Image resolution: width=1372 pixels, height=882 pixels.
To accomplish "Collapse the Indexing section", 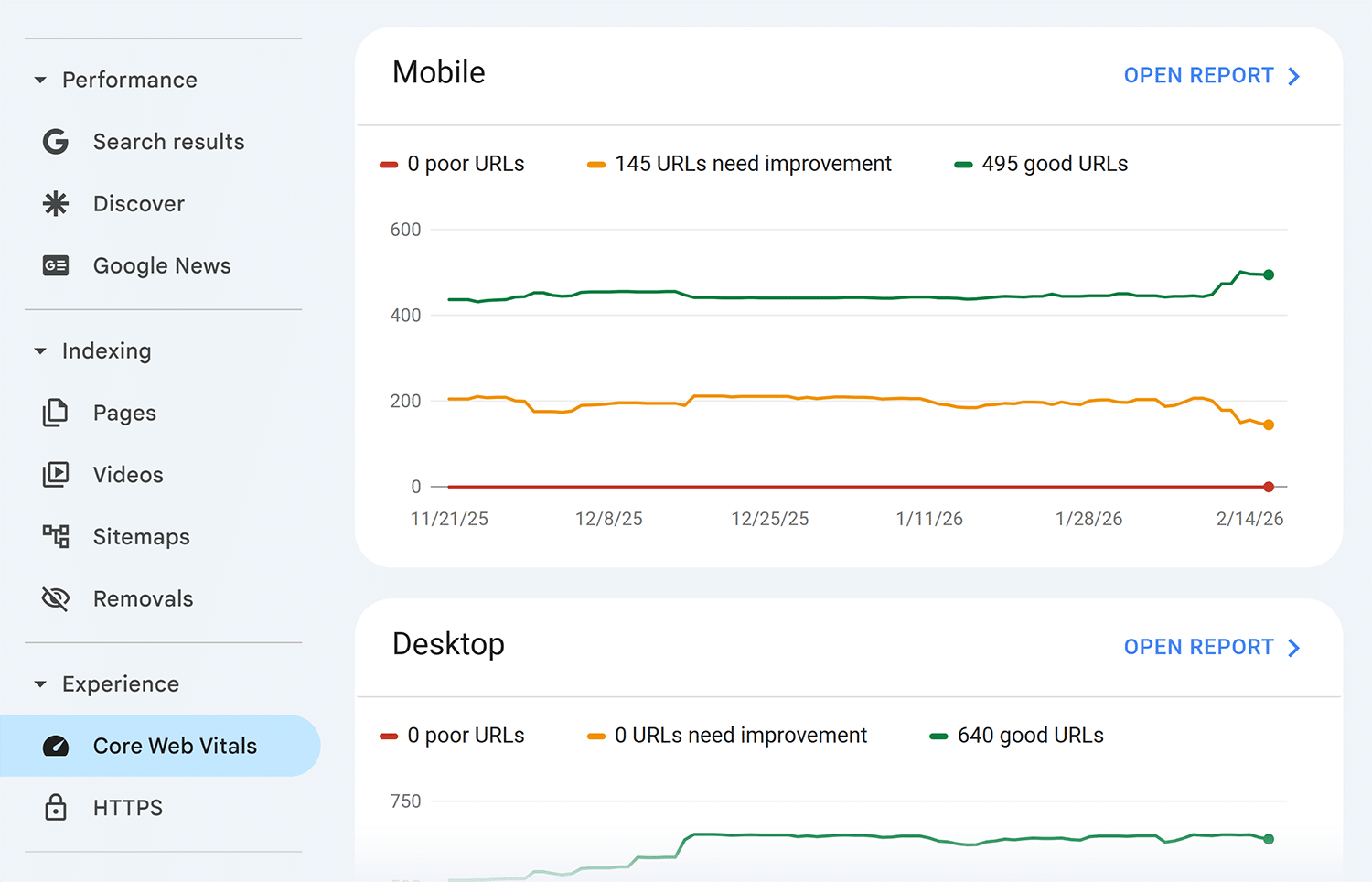I will 40,350.
